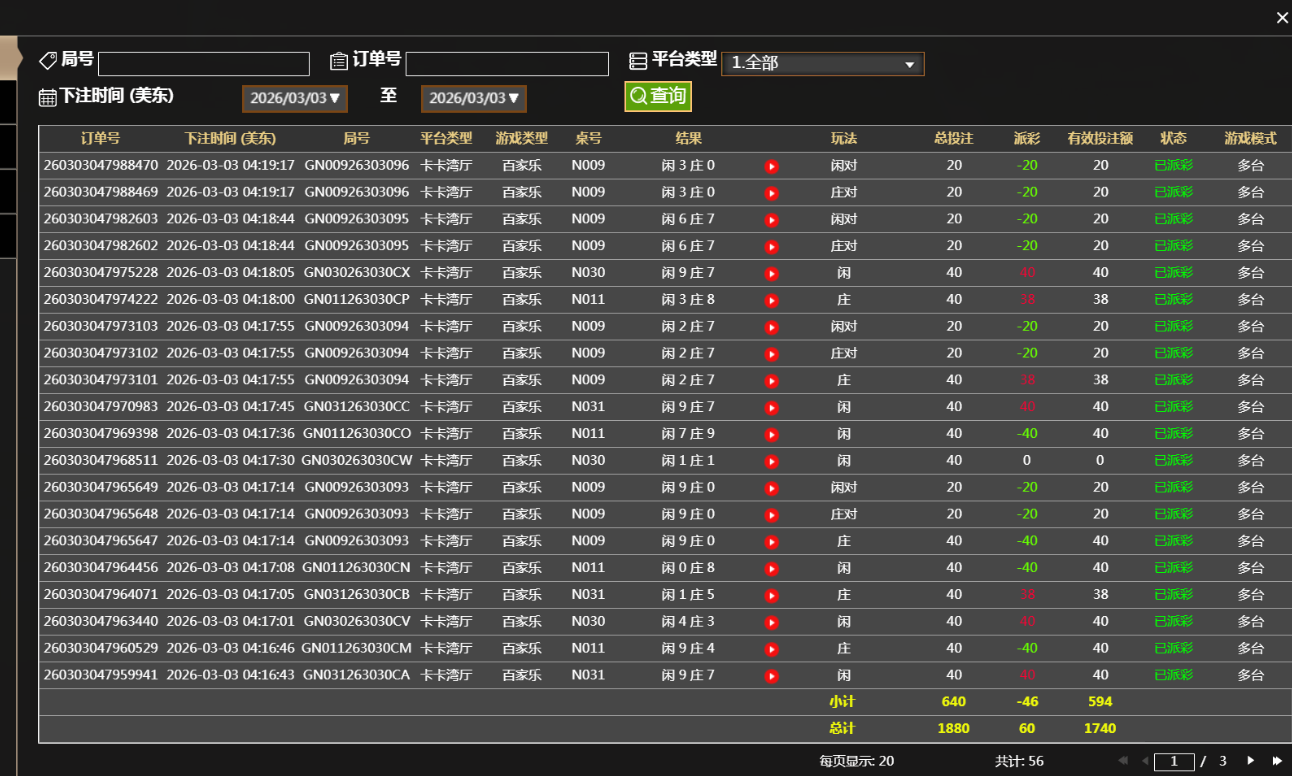Play replay for round GN011263030CP
The width and height of the screenshot is (1292, 776).
pyautogui.click(x=771, y=300)
